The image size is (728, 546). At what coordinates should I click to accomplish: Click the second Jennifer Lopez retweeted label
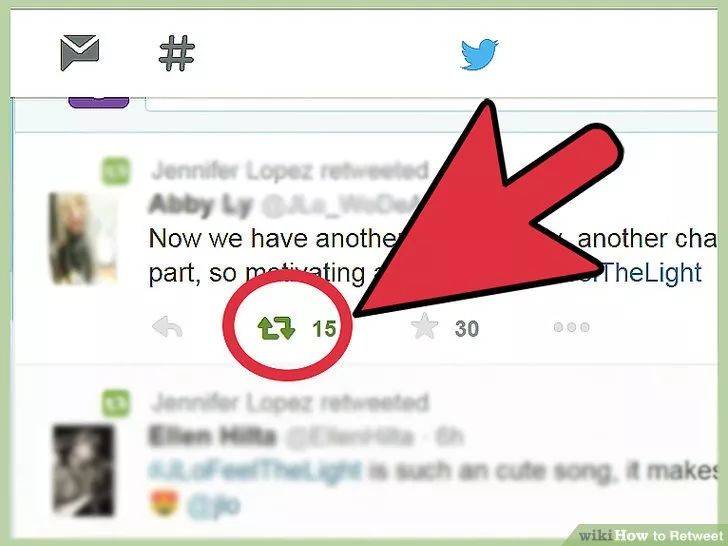[290, 403]
